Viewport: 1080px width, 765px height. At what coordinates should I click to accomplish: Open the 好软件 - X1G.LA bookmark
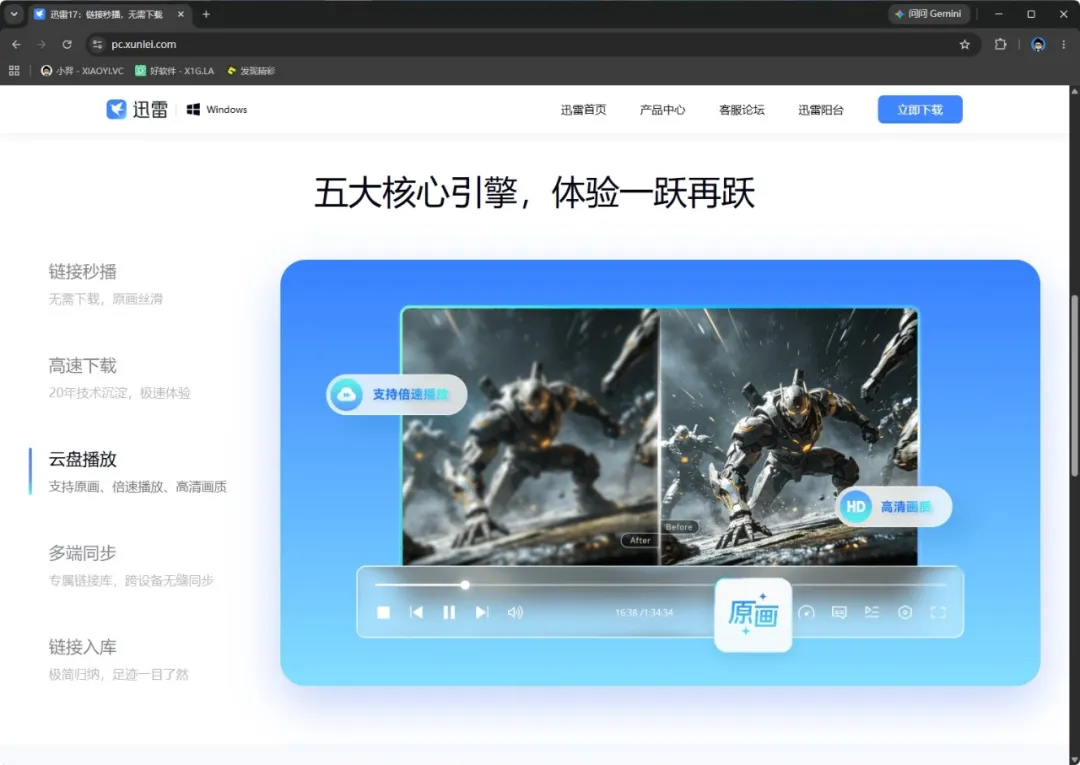click(x=174, y=70)
